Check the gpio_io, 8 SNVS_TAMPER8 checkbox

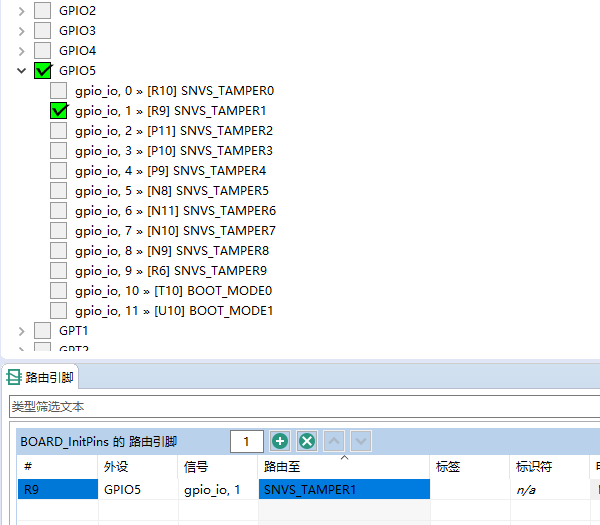pos(59,251)
